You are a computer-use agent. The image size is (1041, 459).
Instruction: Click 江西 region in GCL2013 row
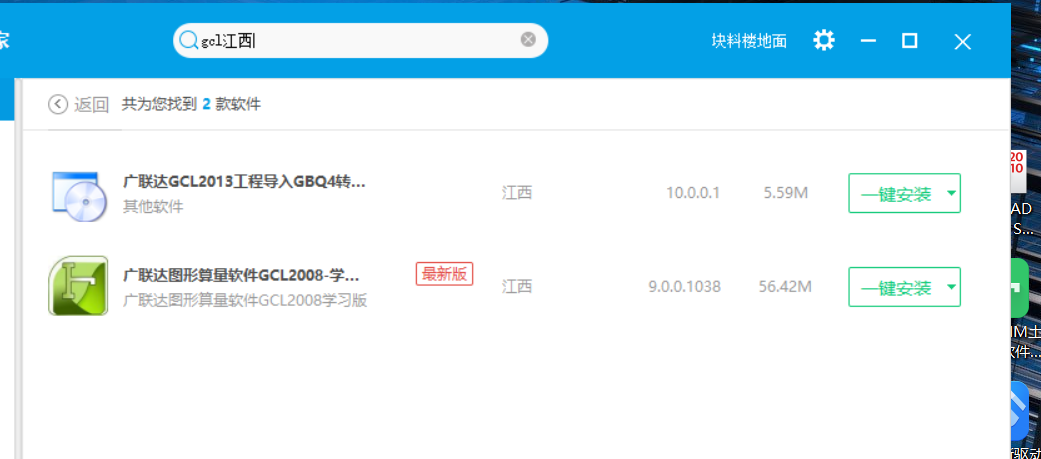point(517,193)
